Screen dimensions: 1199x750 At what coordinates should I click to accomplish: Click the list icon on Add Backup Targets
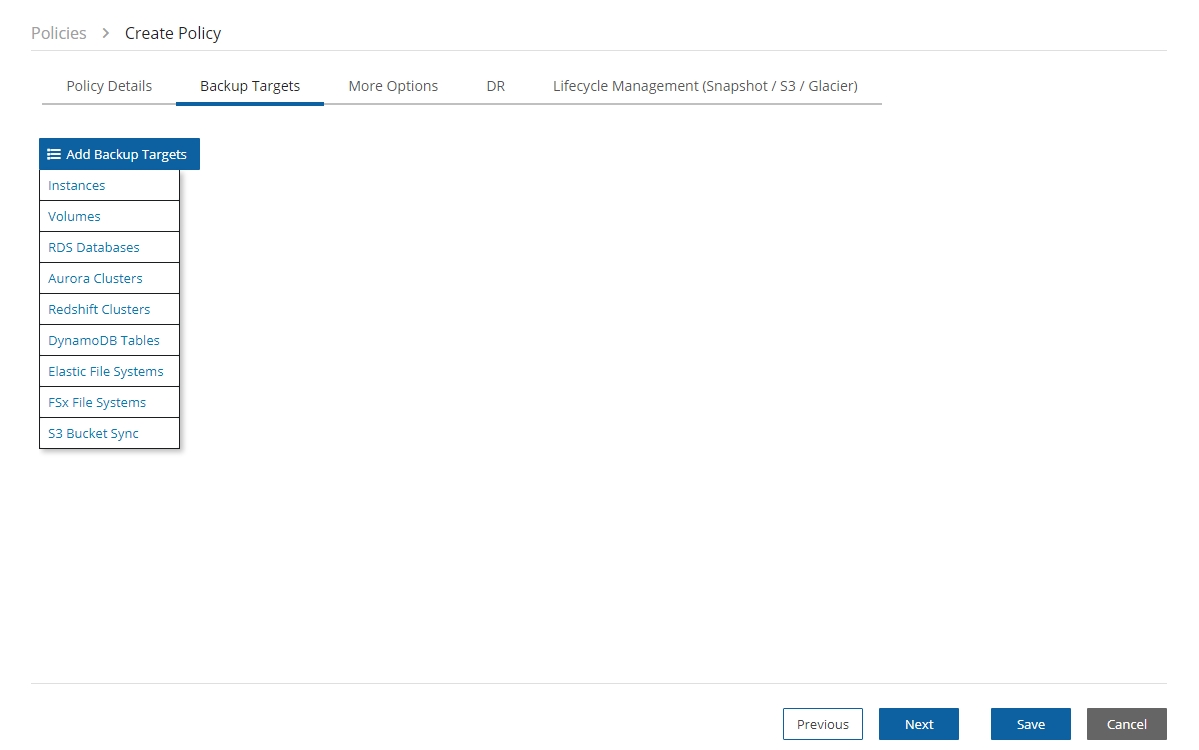(54, 154)
